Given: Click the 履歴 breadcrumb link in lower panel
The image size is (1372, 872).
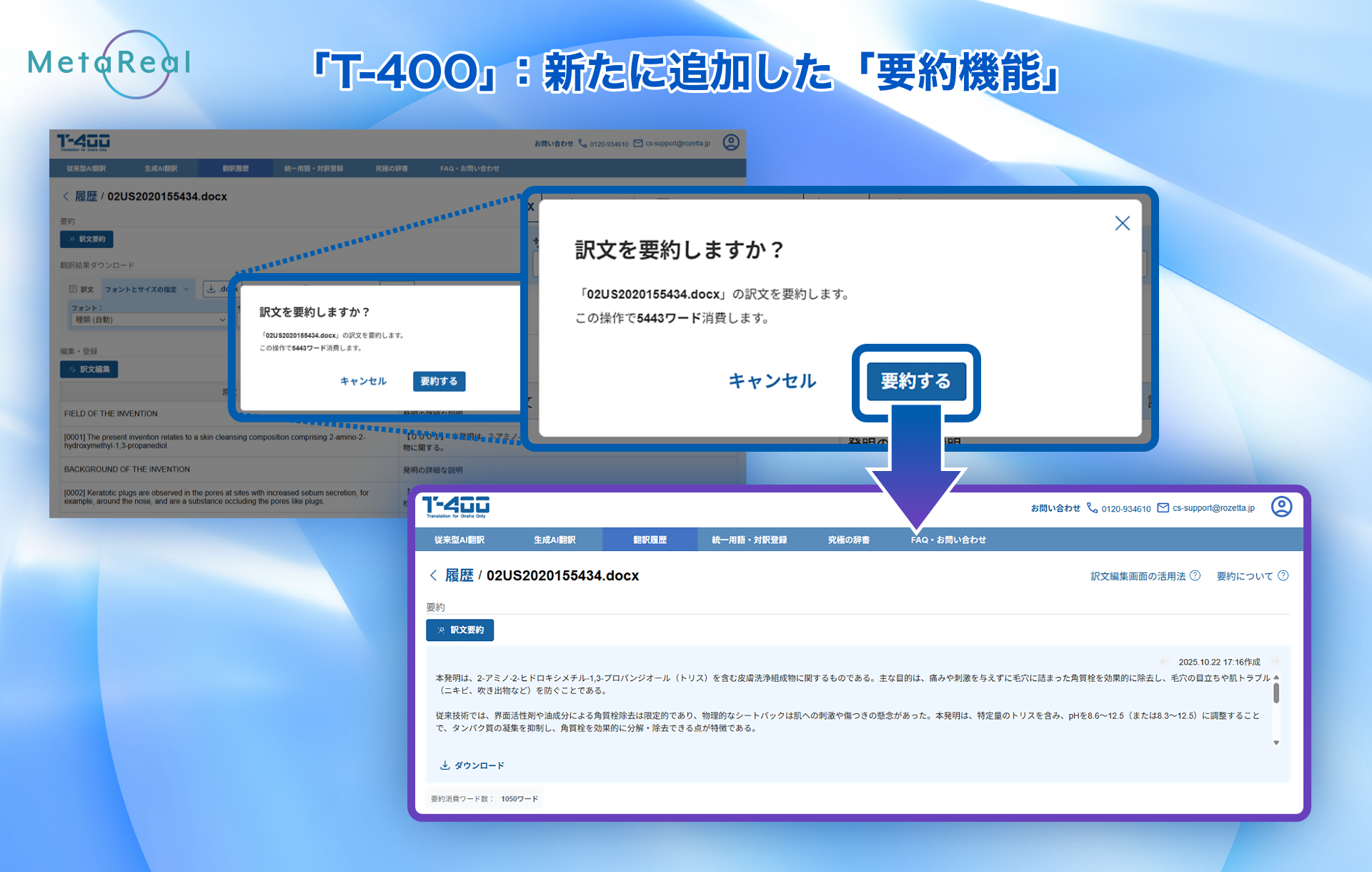Looking at the screenshot, I should [459, 575].
